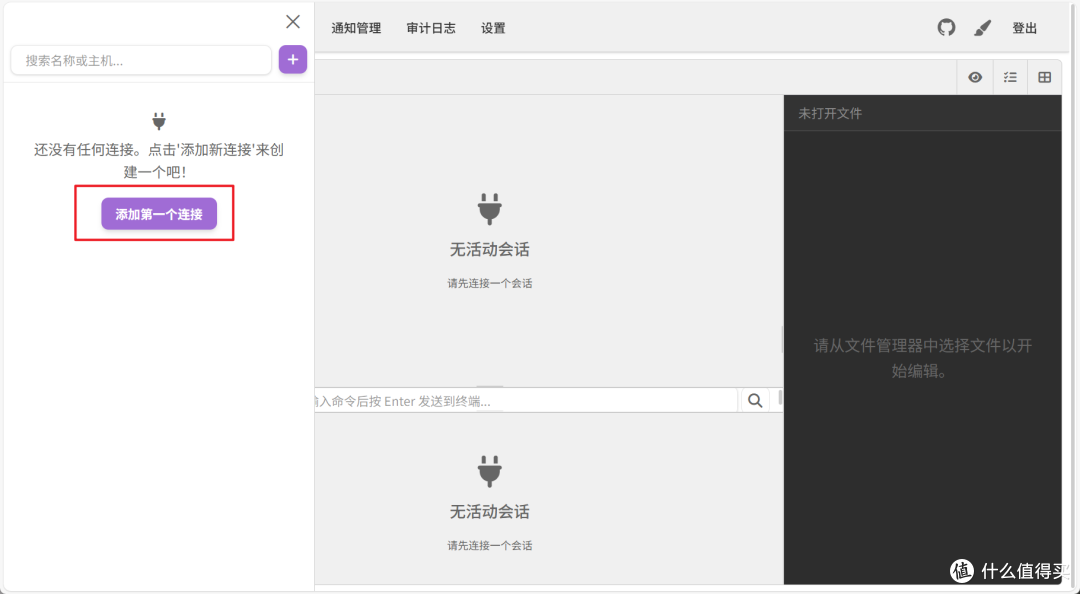Click the checklist layout icon
Screen dimensions: 1080x594
point(1010,77)
